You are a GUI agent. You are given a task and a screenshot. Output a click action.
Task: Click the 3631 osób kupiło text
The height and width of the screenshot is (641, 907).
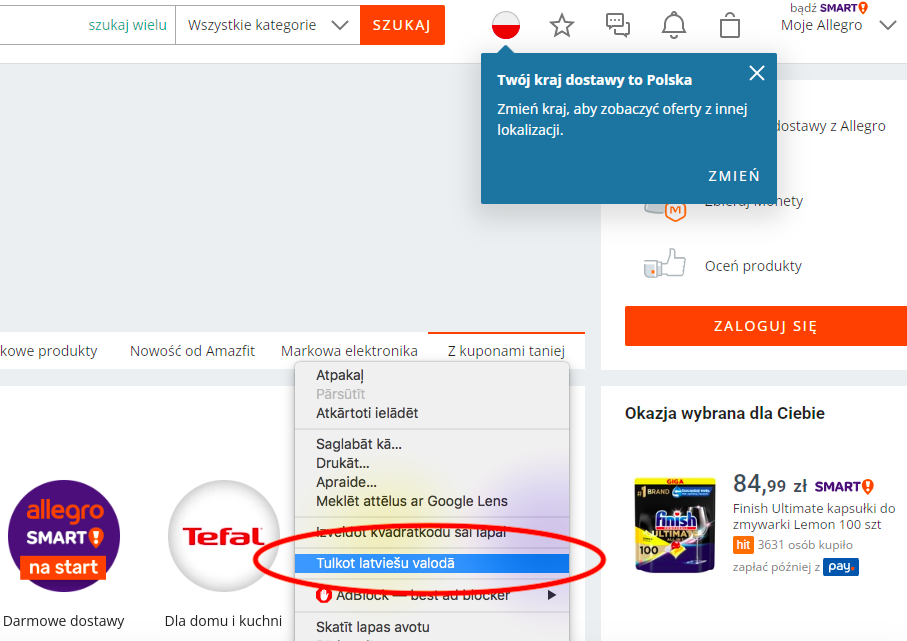click(805, 545)
